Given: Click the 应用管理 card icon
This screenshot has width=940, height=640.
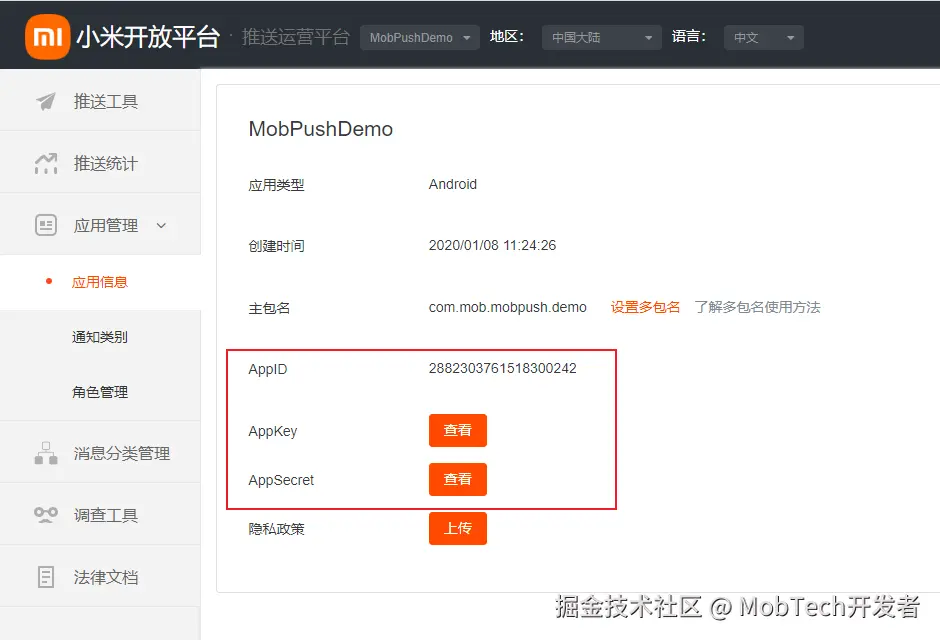Looking at the screenshot, I should coord(46,225).
